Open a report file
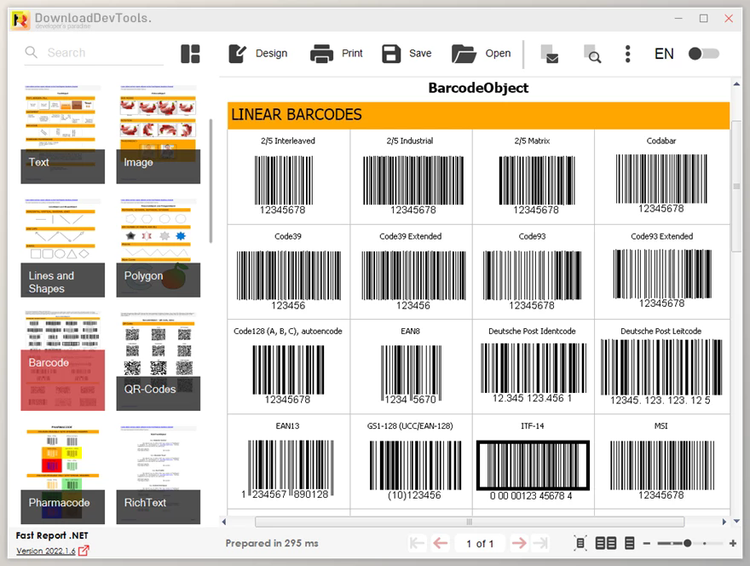This screenshot has width=750, height=566. (481, 54)
